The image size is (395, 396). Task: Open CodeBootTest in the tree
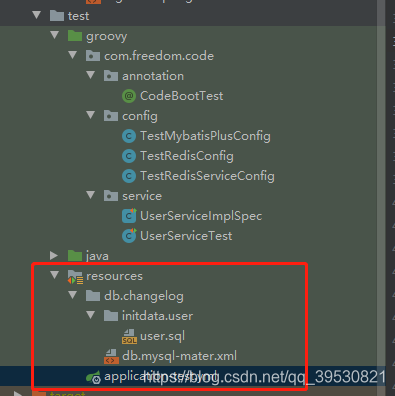(x=181, y=96)
